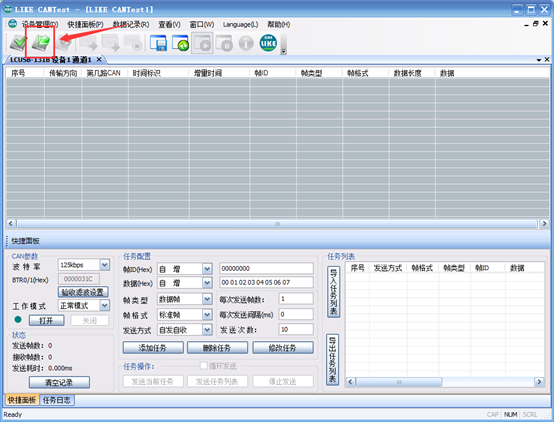The image size is (554, 422).
Task: Click the 验收滤波设置 button
Action: point(83,292)
